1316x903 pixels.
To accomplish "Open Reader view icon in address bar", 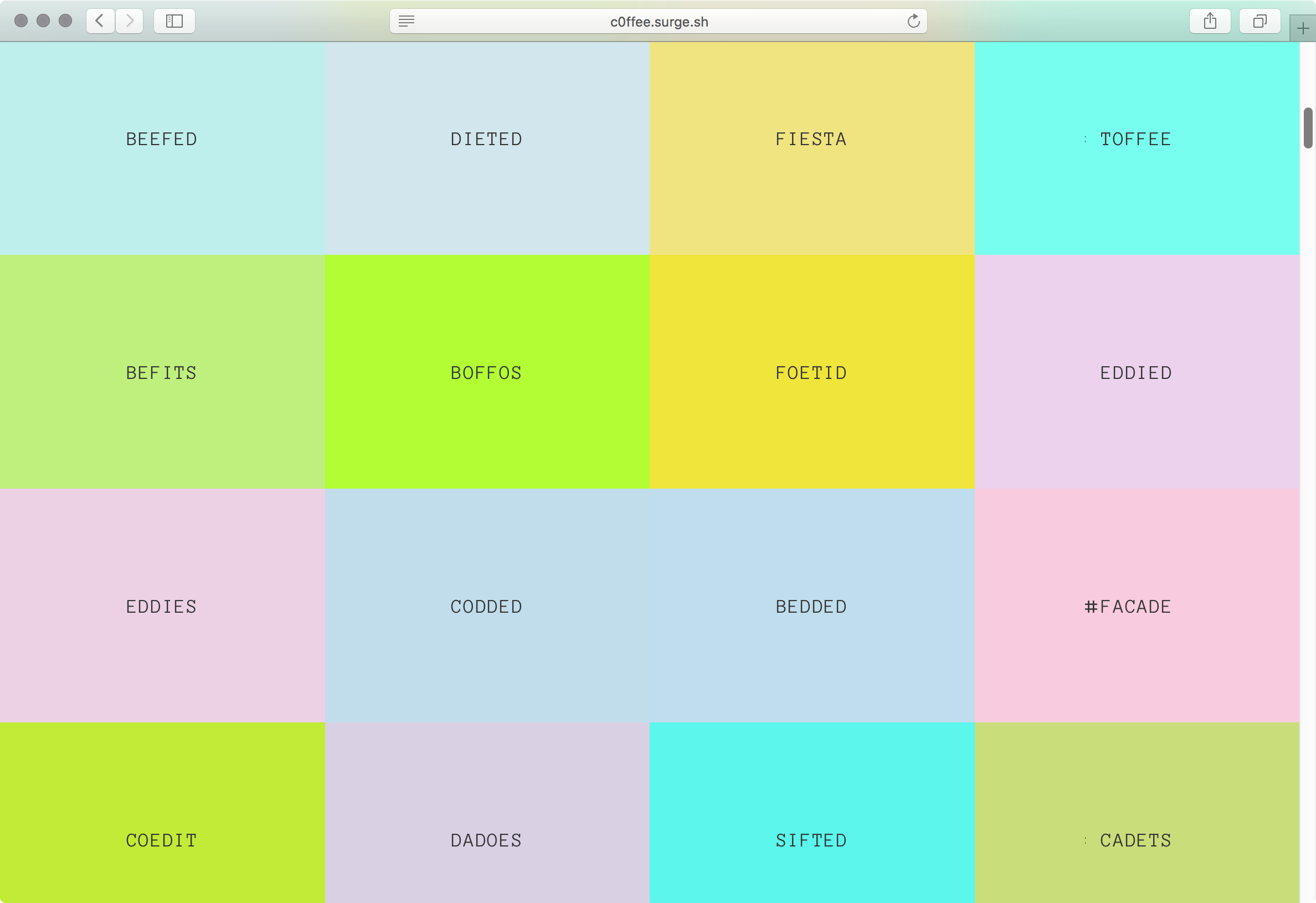I will [x=406, y=21].
